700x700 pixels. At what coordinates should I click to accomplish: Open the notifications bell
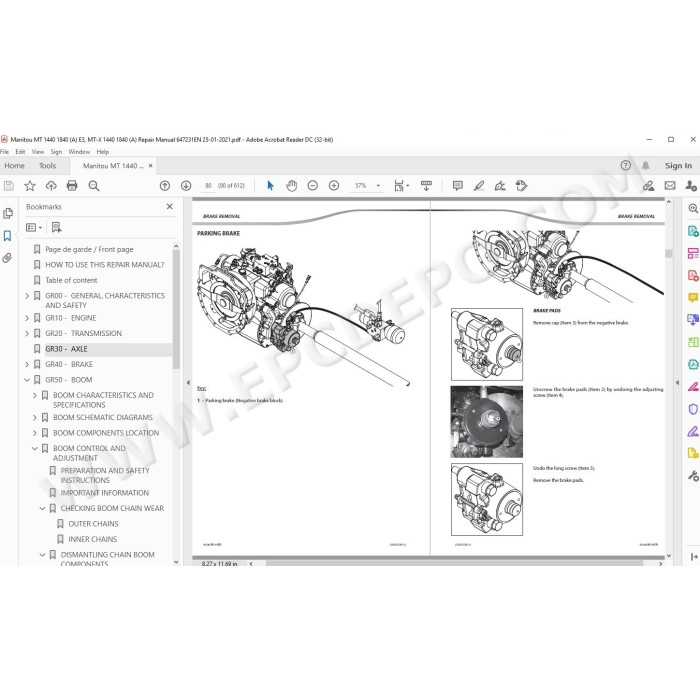(x=646, y=166)
